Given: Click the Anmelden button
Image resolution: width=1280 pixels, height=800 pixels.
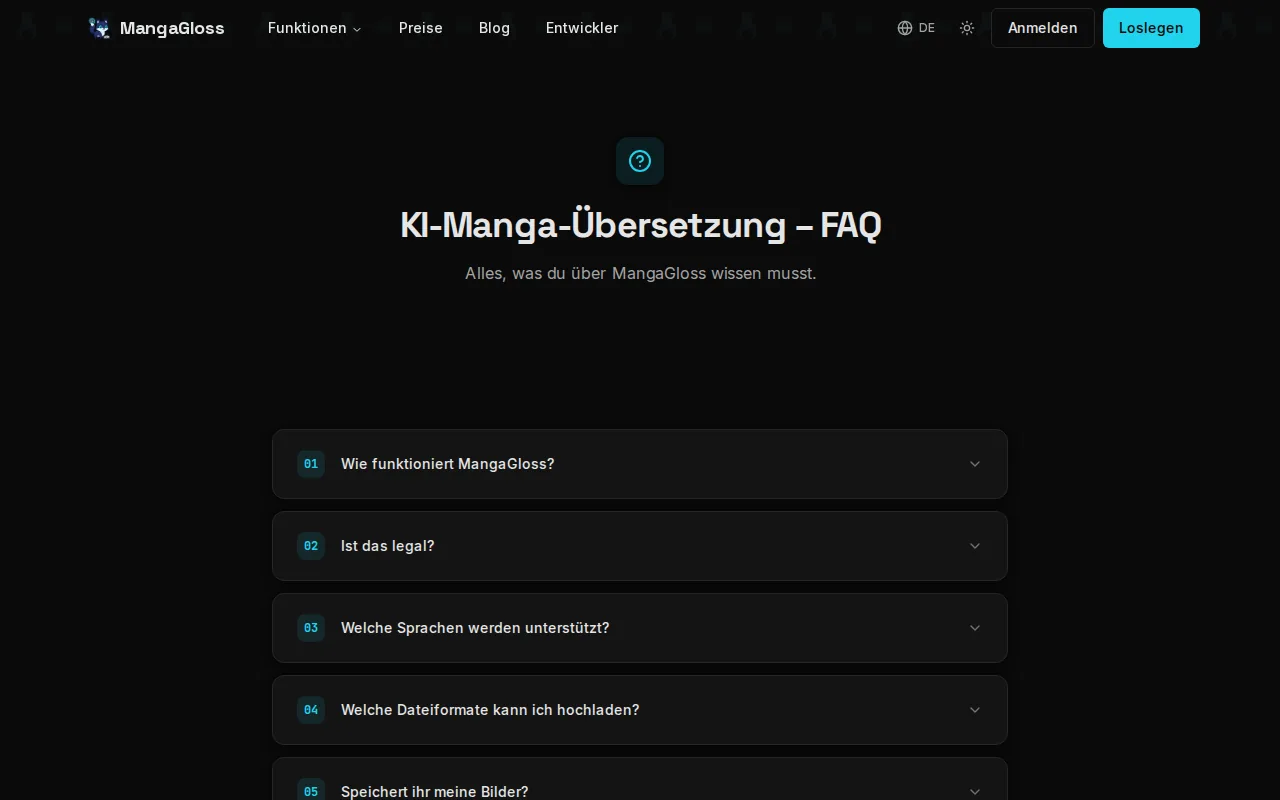Looking at the screenshot, I should pyautogui.click(x=1043, y=28).
